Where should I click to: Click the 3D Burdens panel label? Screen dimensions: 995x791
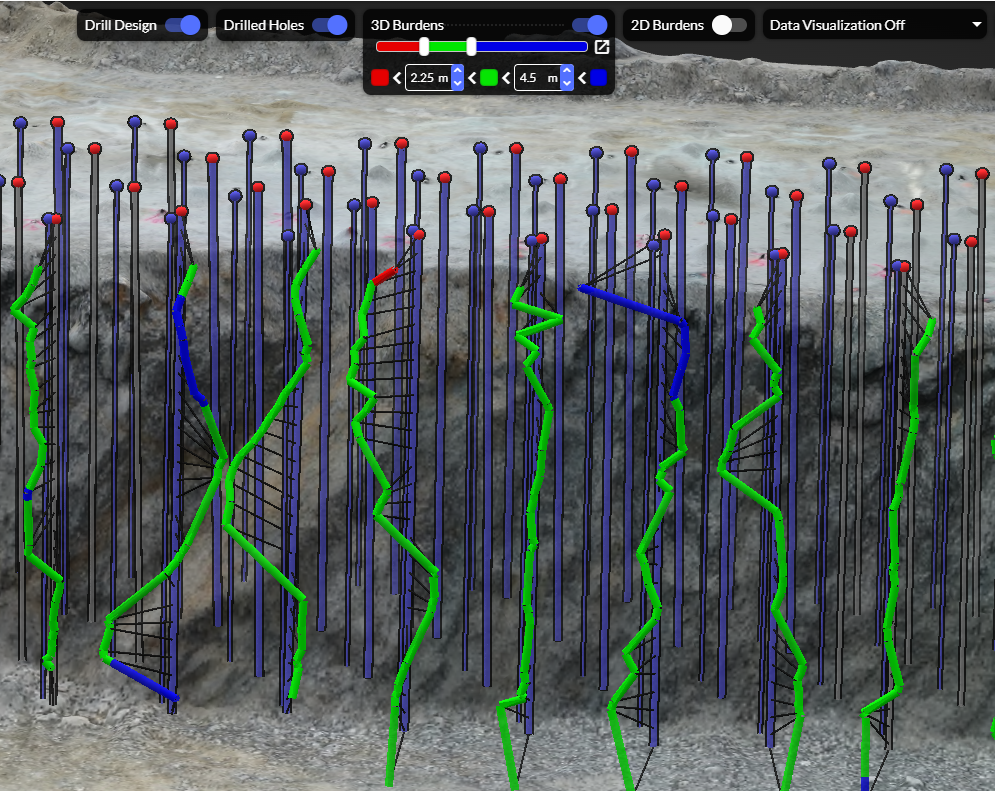(x=407, y=25)
